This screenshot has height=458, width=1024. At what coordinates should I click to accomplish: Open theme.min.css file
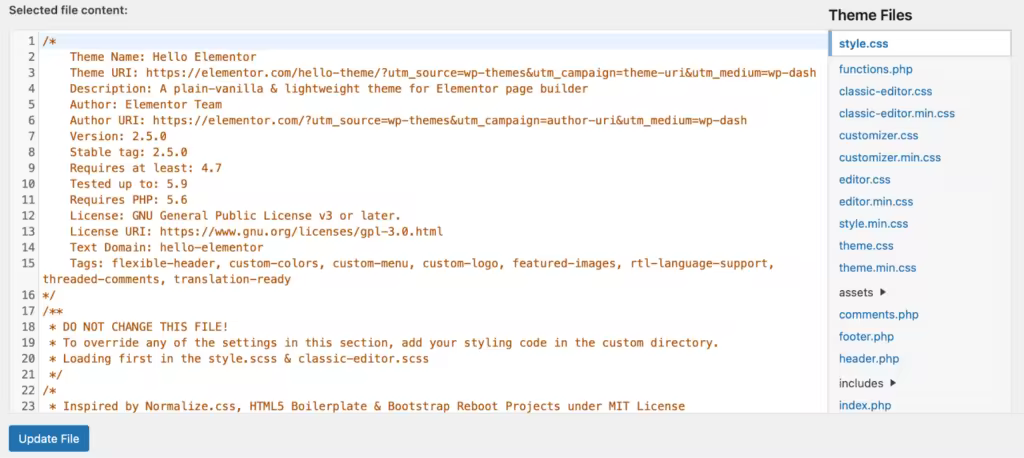pyautogui.click(x=877, y=268)
